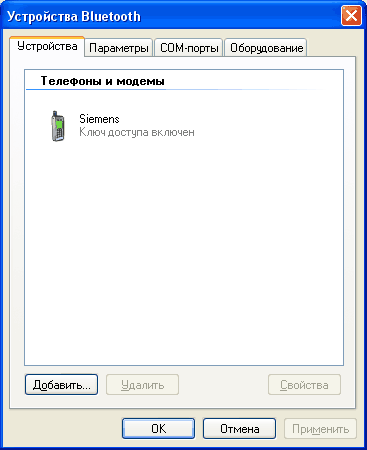Click the Добавить... button to add a device
The height and width of the screenshot is (450, 367).
coord(61,385)
